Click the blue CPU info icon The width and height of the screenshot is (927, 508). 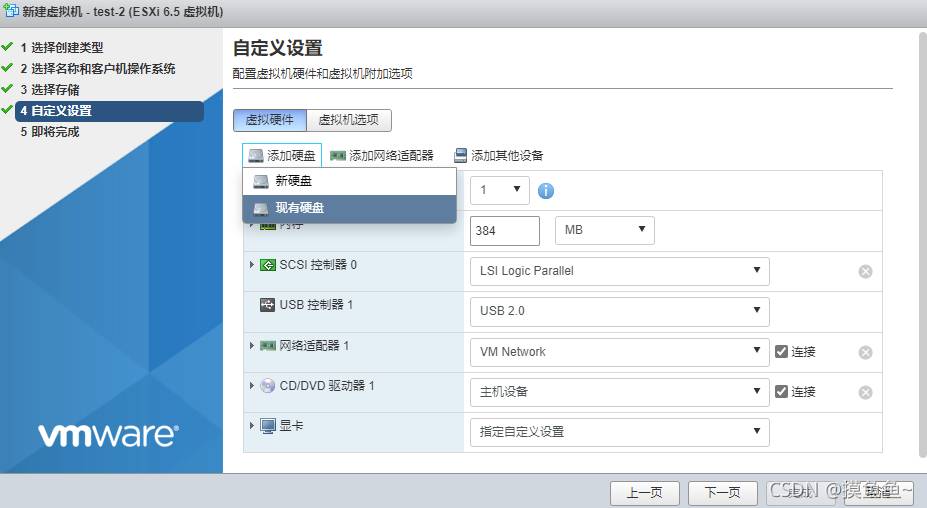[546, 191]
